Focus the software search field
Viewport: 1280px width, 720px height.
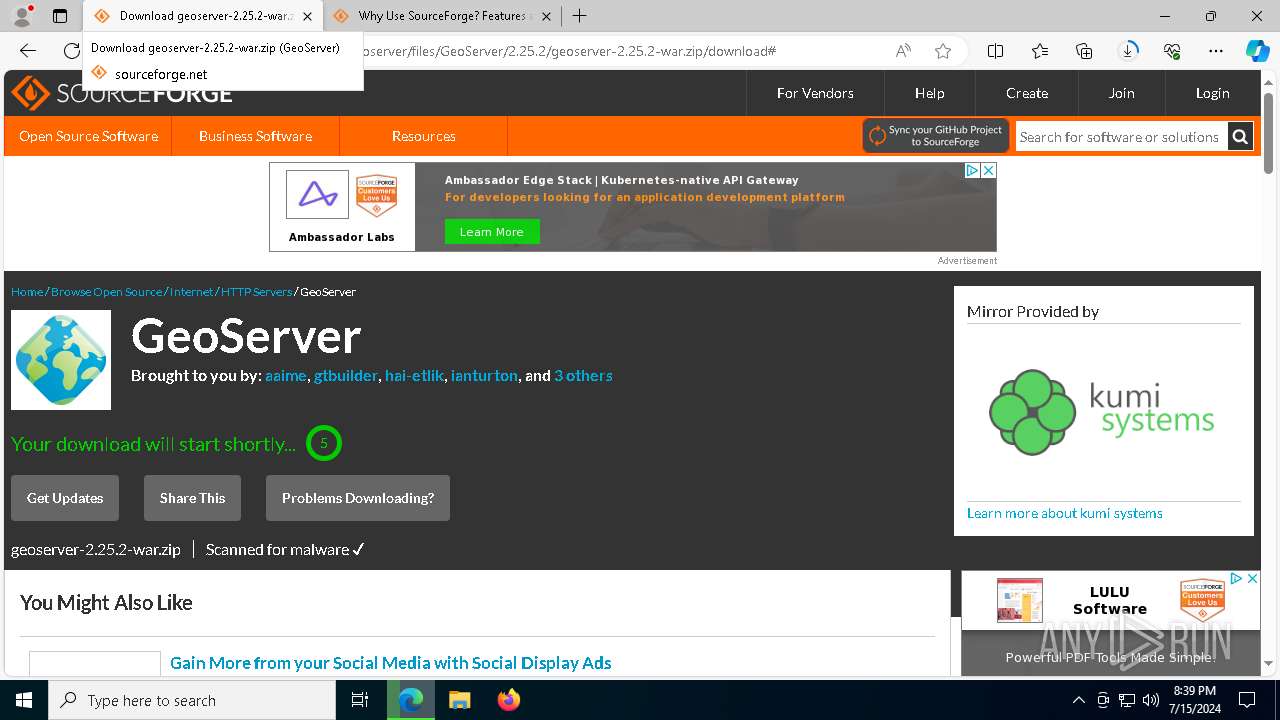[x=1120, y=137]
